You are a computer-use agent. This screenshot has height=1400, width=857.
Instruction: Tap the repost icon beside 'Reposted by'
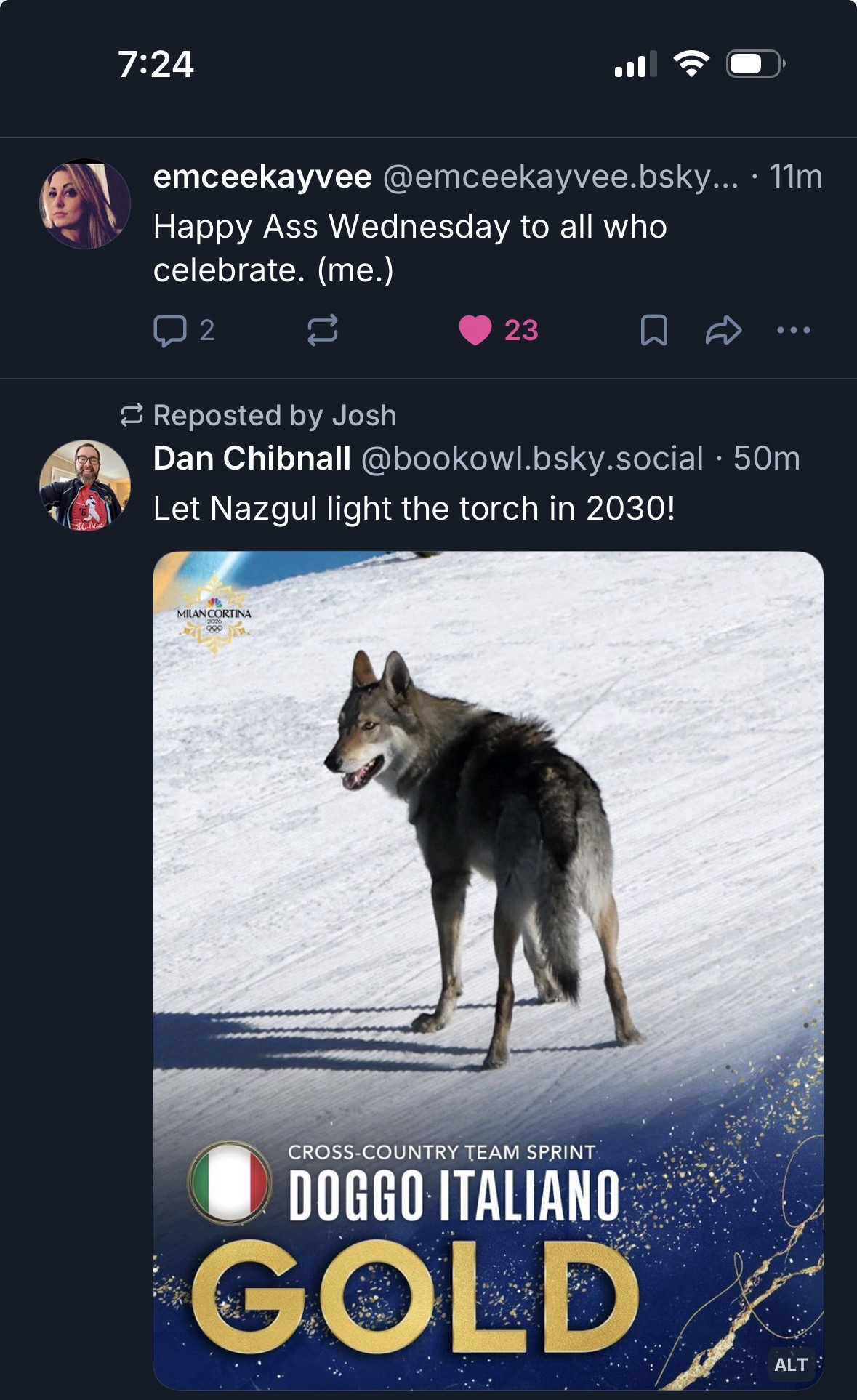[132, 416]
